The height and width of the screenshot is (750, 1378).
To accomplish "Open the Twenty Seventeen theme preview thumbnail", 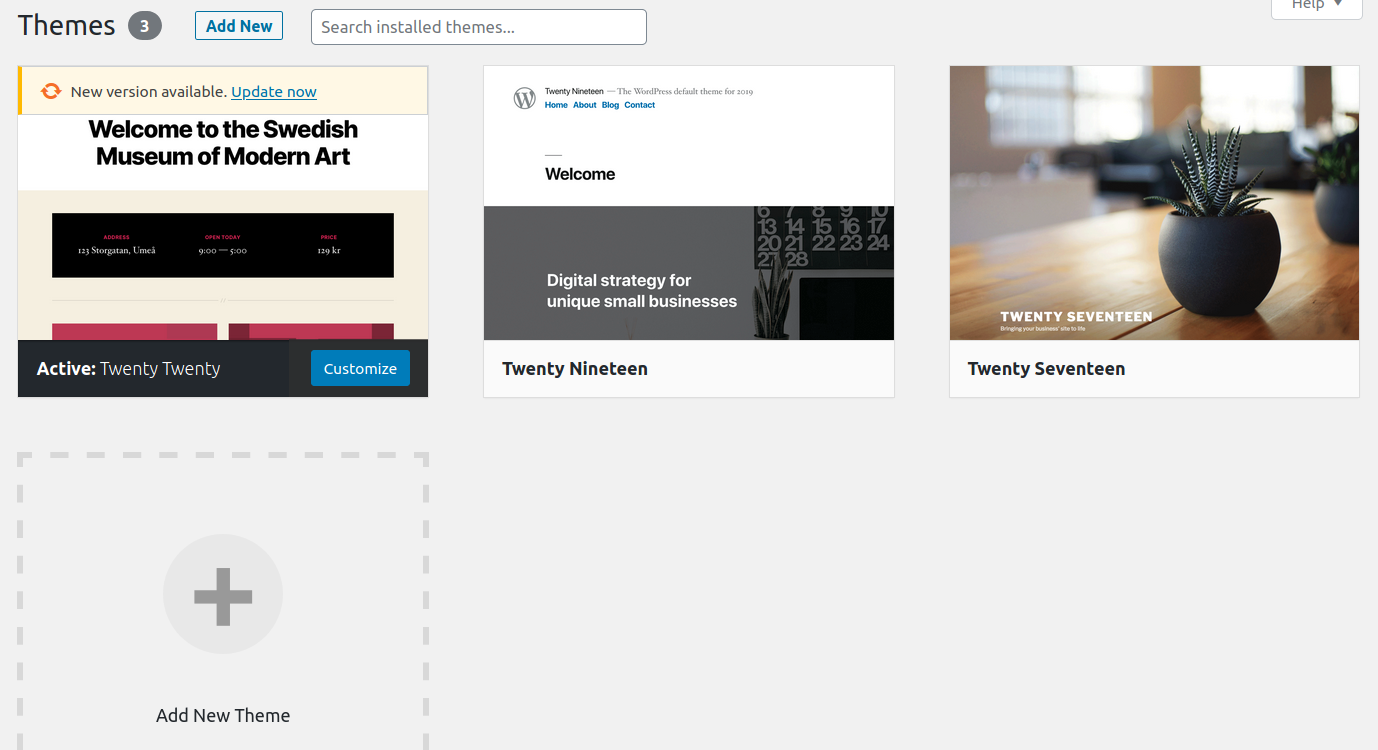I will click(x=1154, y=203).
